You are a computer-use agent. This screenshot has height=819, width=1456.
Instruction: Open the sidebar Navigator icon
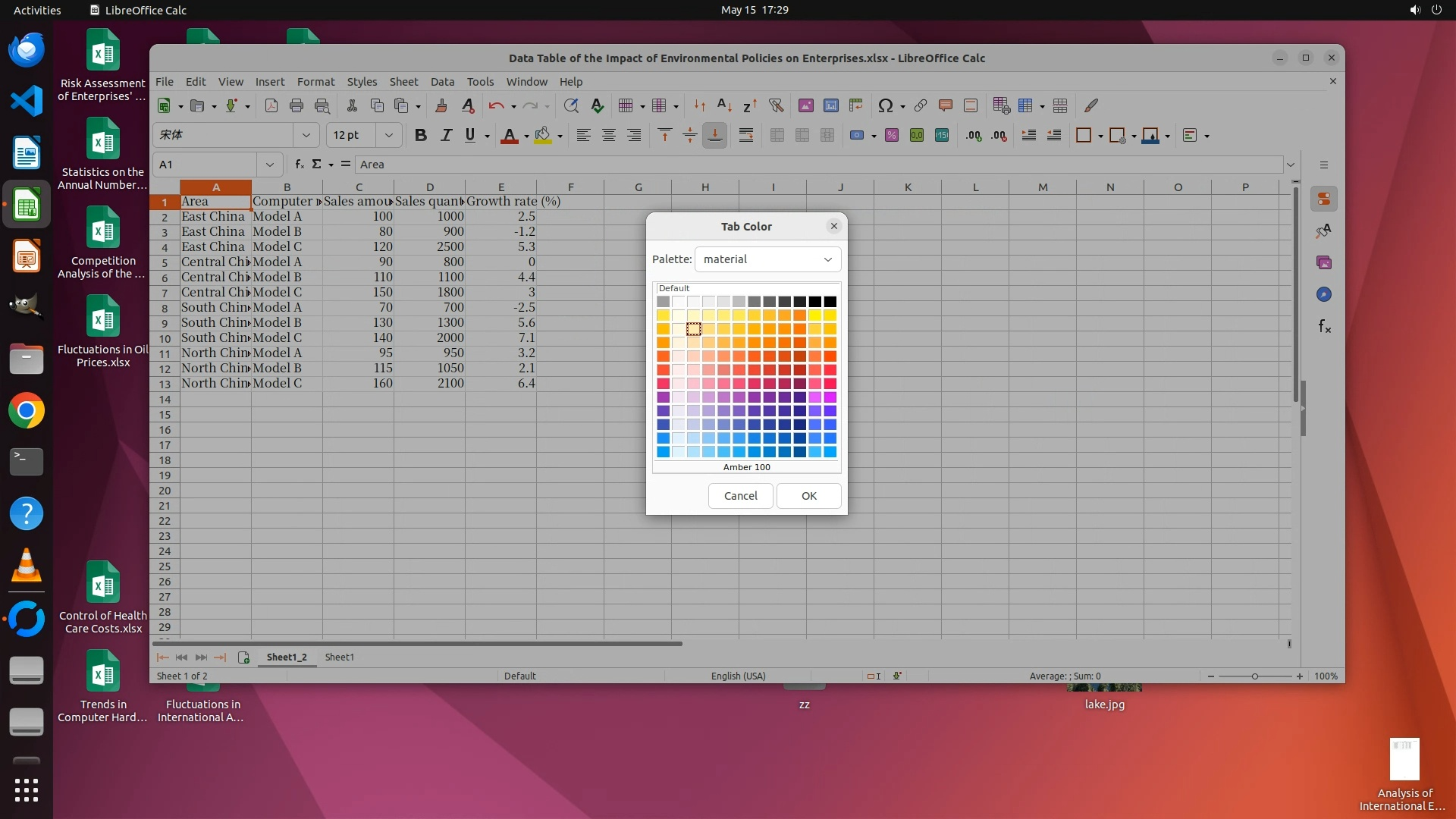click(1324, 294)
